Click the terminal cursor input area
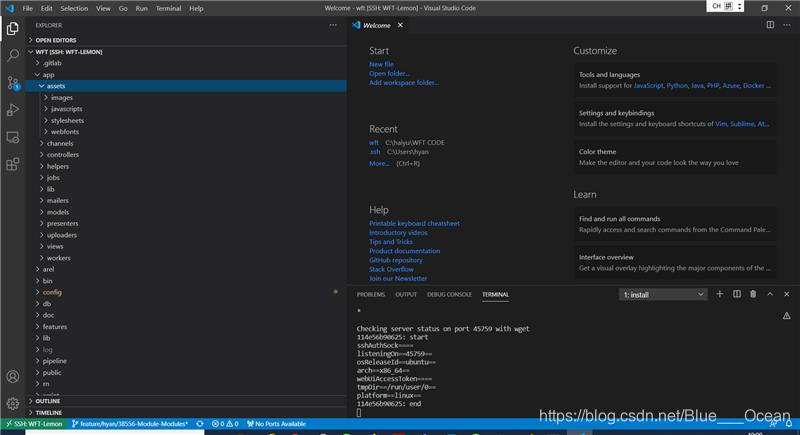 pyautogui.click(x=359, y=413)
